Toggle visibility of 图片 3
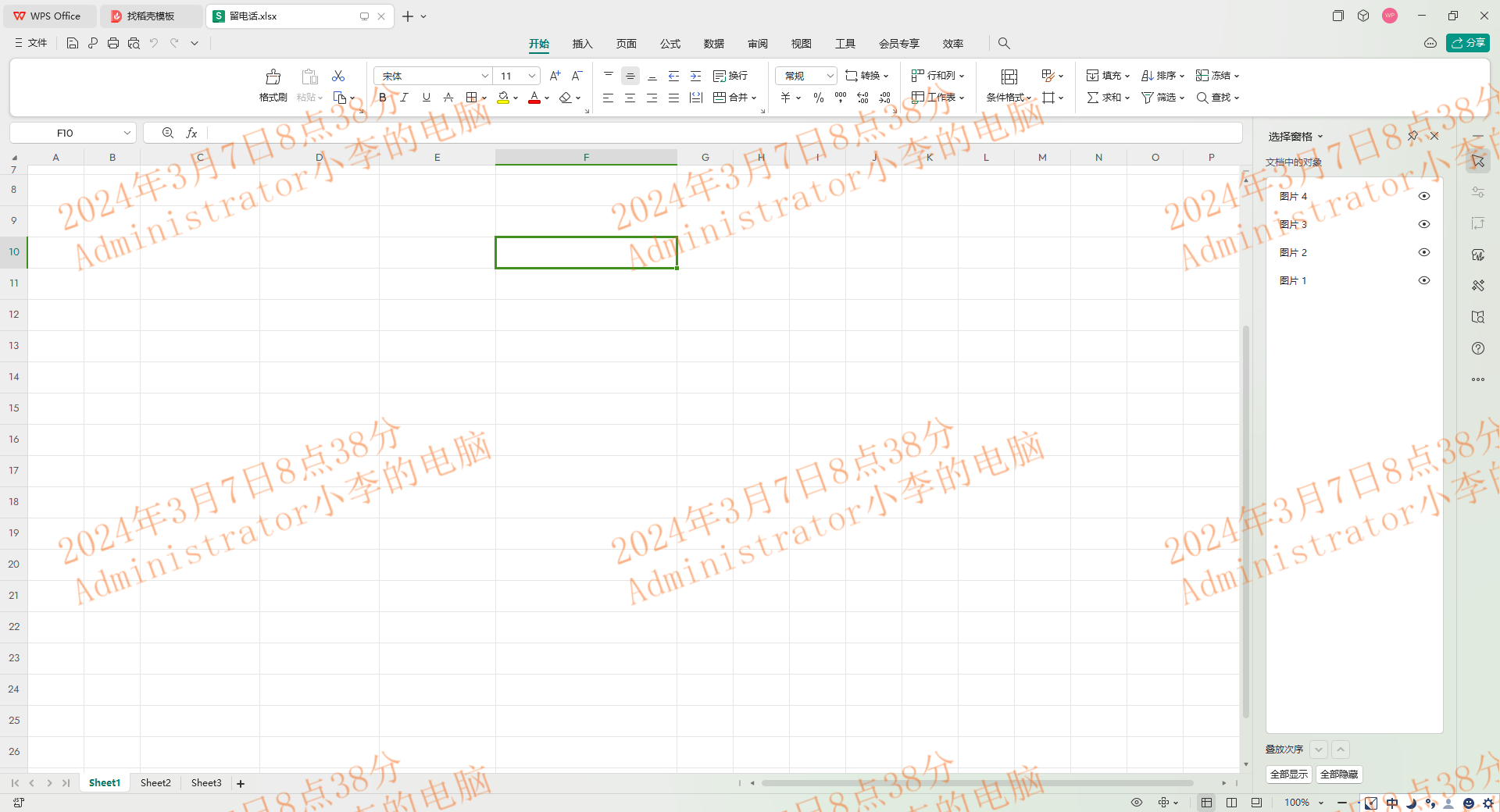Screen dimensions: 1500x812 point(1423,224)
